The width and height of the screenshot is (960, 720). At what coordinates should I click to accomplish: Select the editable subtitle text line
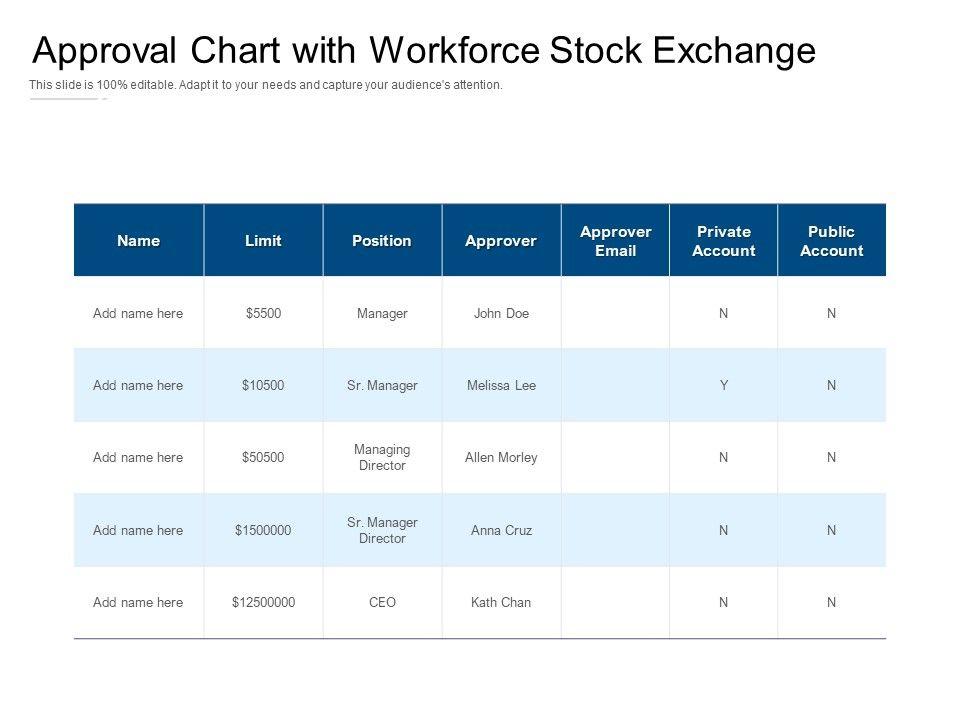266,86
